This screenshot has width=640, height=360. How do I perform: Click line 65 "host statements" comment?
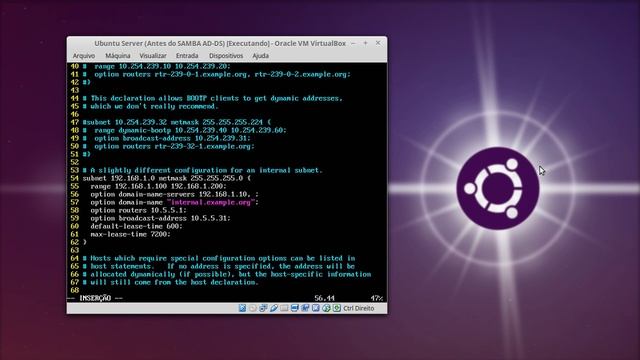tap(219, 266)
